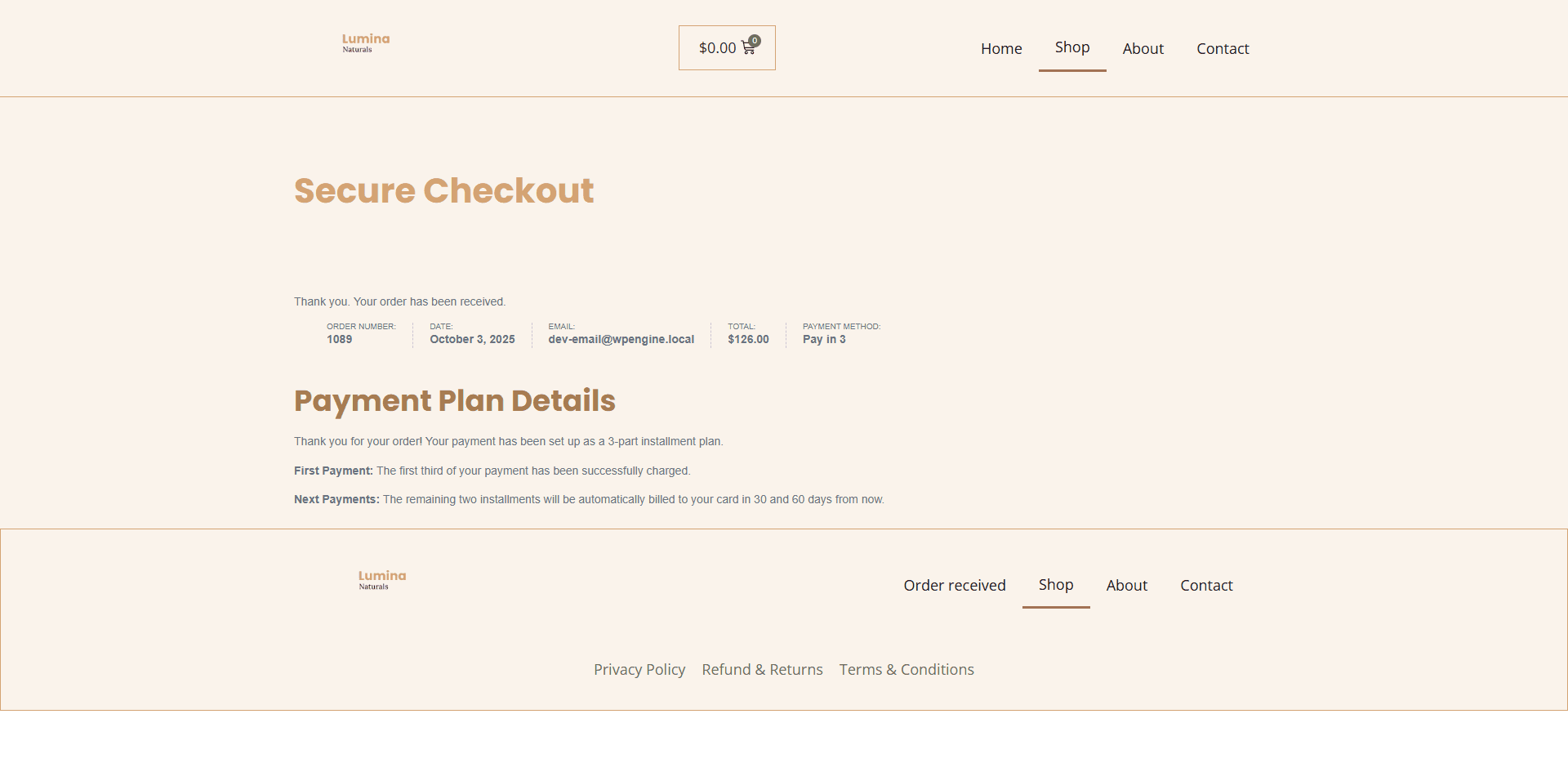Open Contact in the header navigation
Viewport: 1568px width, 772px height.
[1223, 49]
